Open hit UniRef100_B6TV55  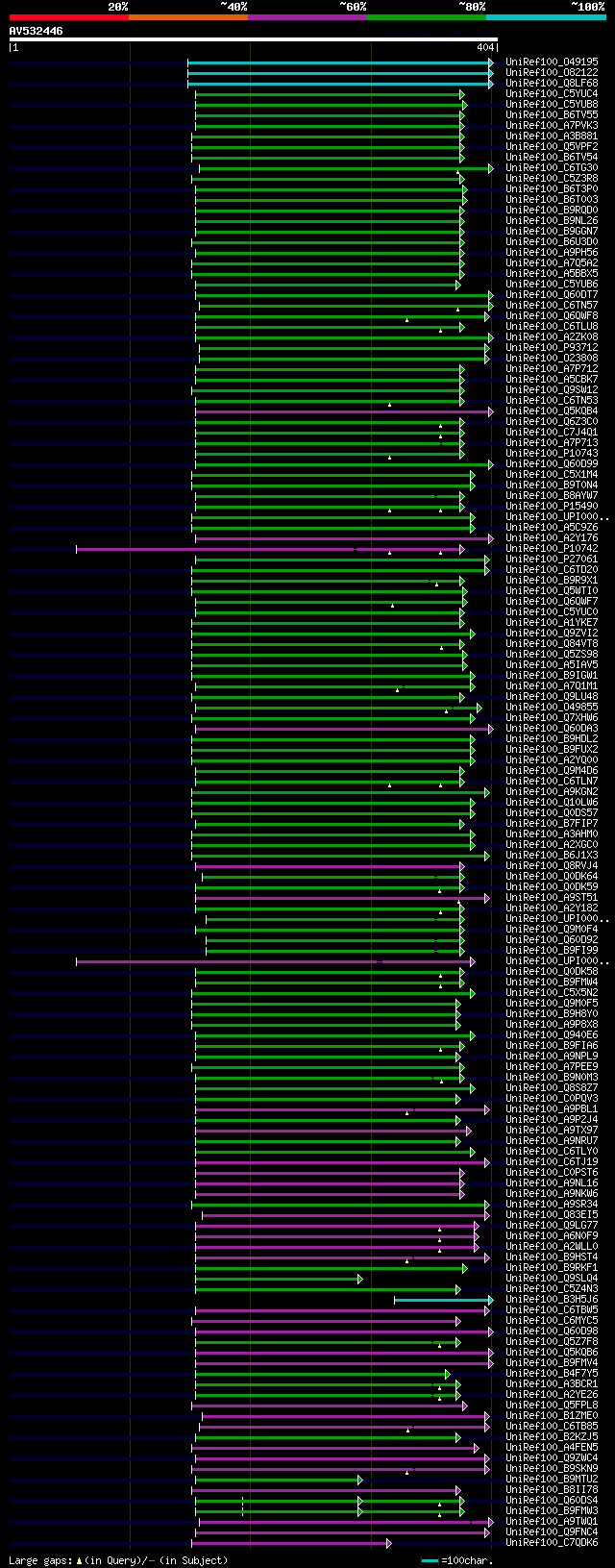[x=552, y=115]
